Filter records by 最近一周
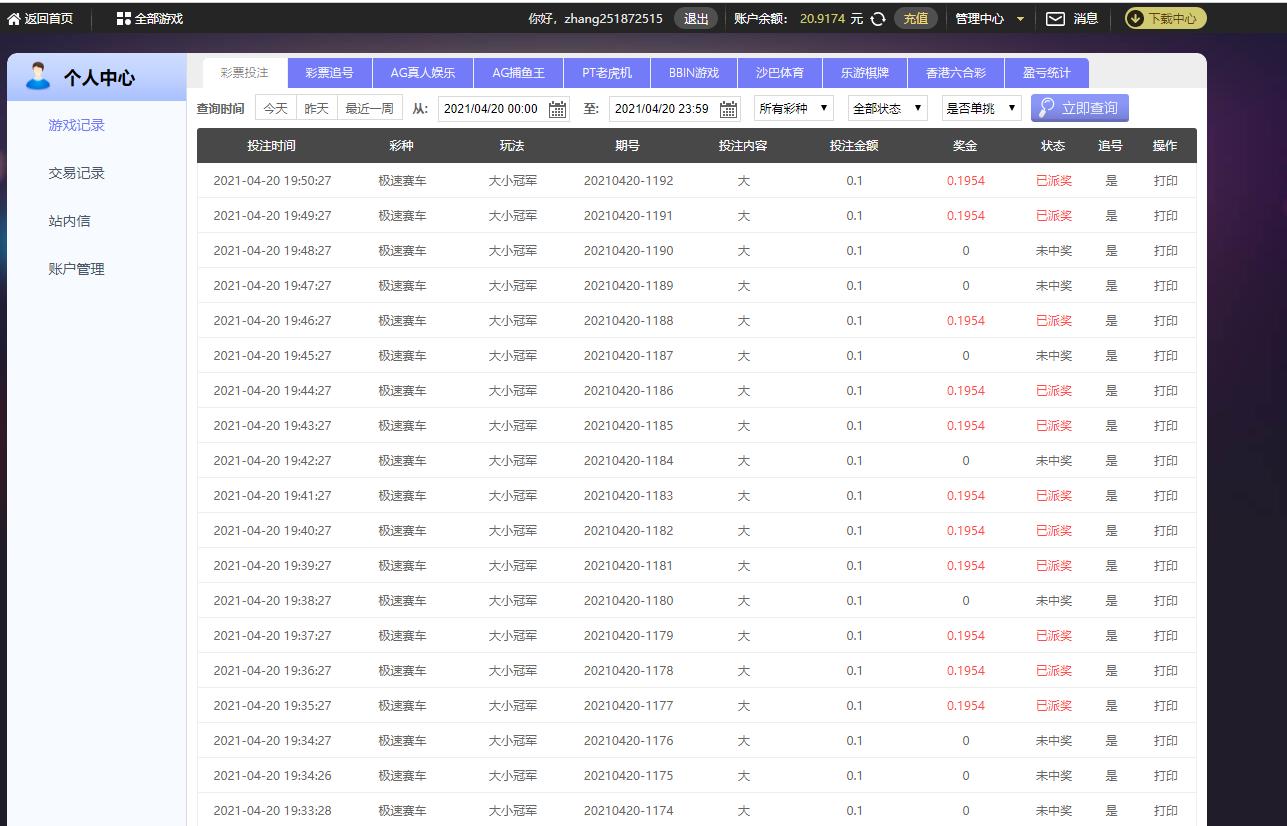 coord(369,108)
